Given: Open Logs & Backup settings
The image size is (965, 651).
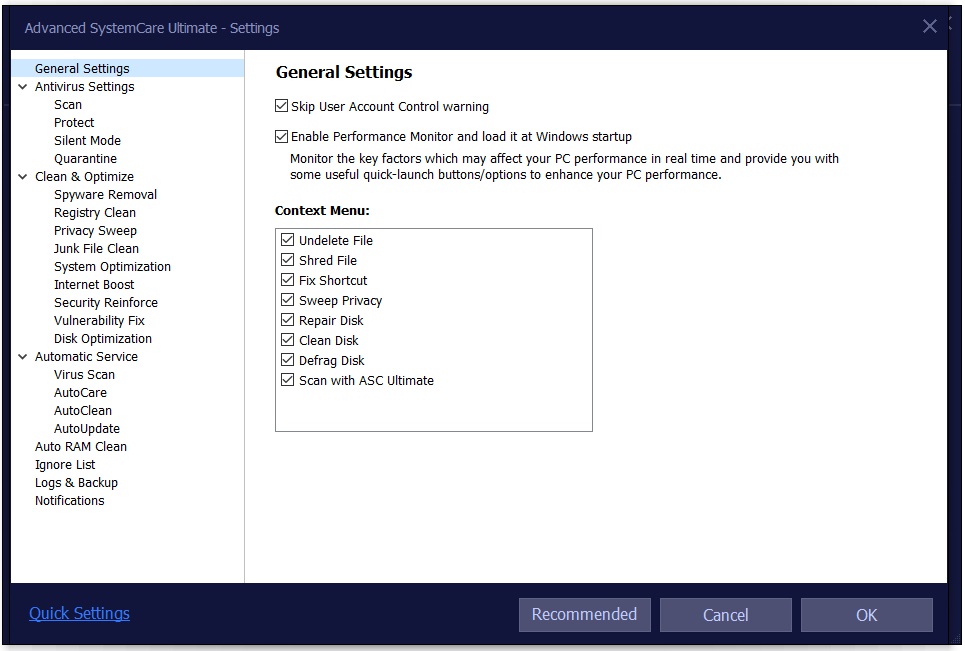Looking at the screenshot, I should tap(76, 482).
